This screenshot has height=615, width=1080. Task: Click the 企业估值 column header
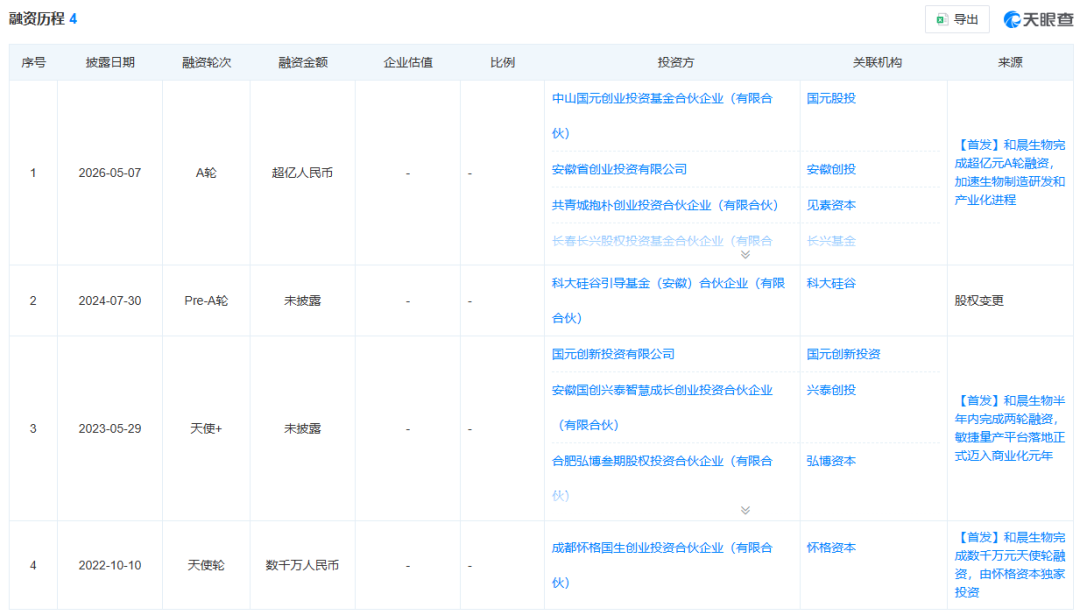[408, 63]
